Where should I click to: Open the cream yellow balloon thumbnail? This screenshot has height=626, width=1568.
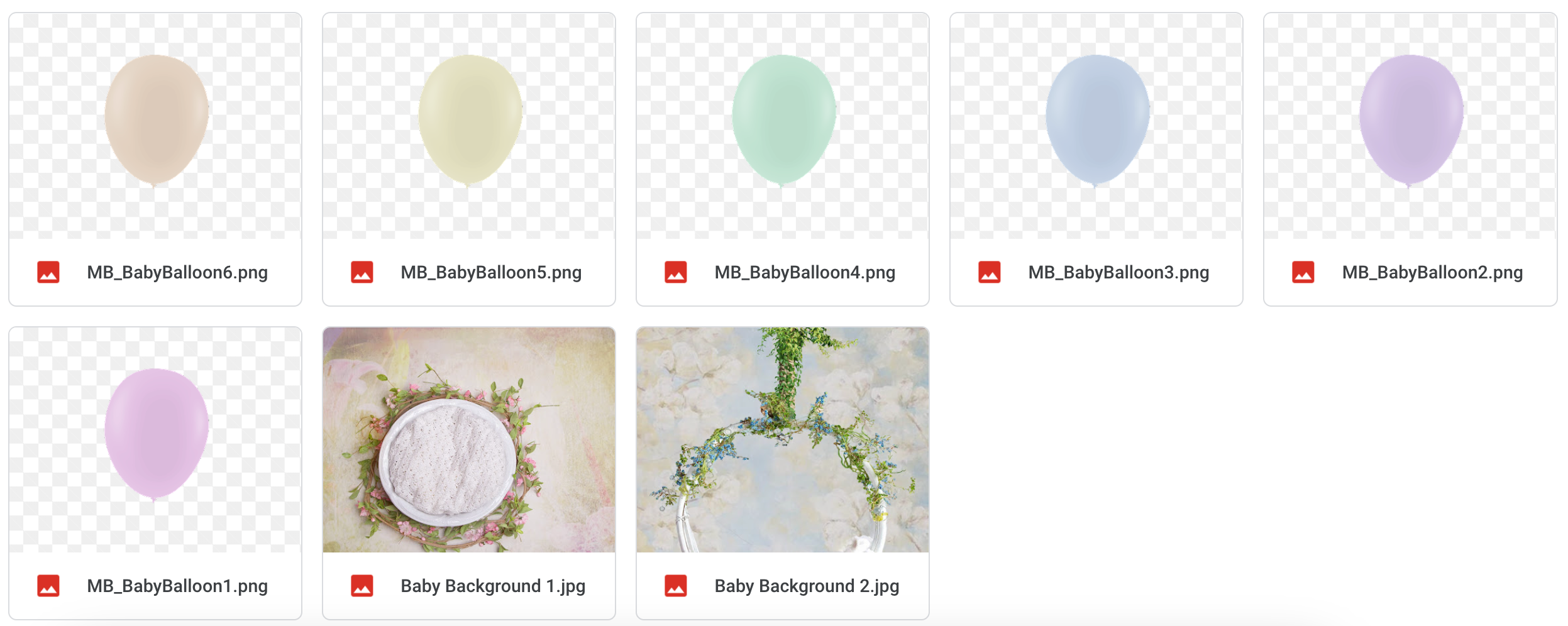pos(469,126)
